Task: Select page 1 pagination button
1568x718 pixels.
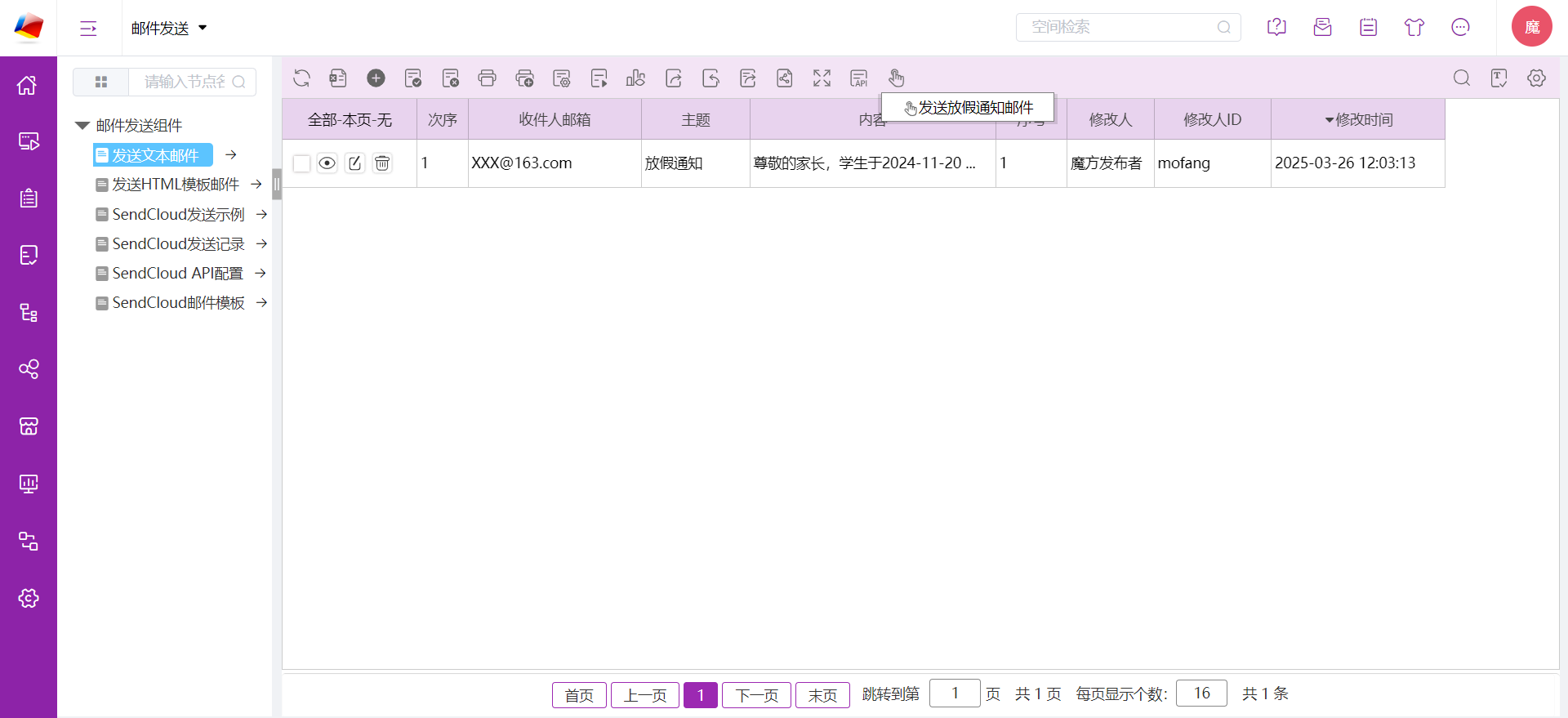Action: click(701, 695)
